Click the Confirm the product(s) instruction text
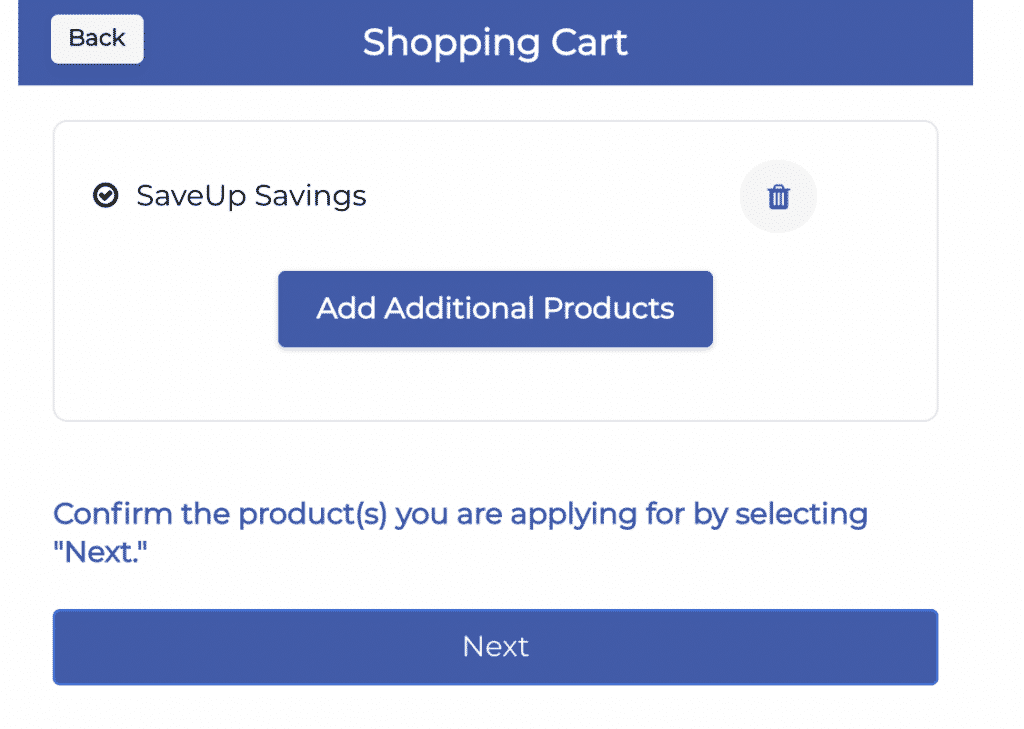Viewport: 1024px width, 729px height. [x=460, y=532]
